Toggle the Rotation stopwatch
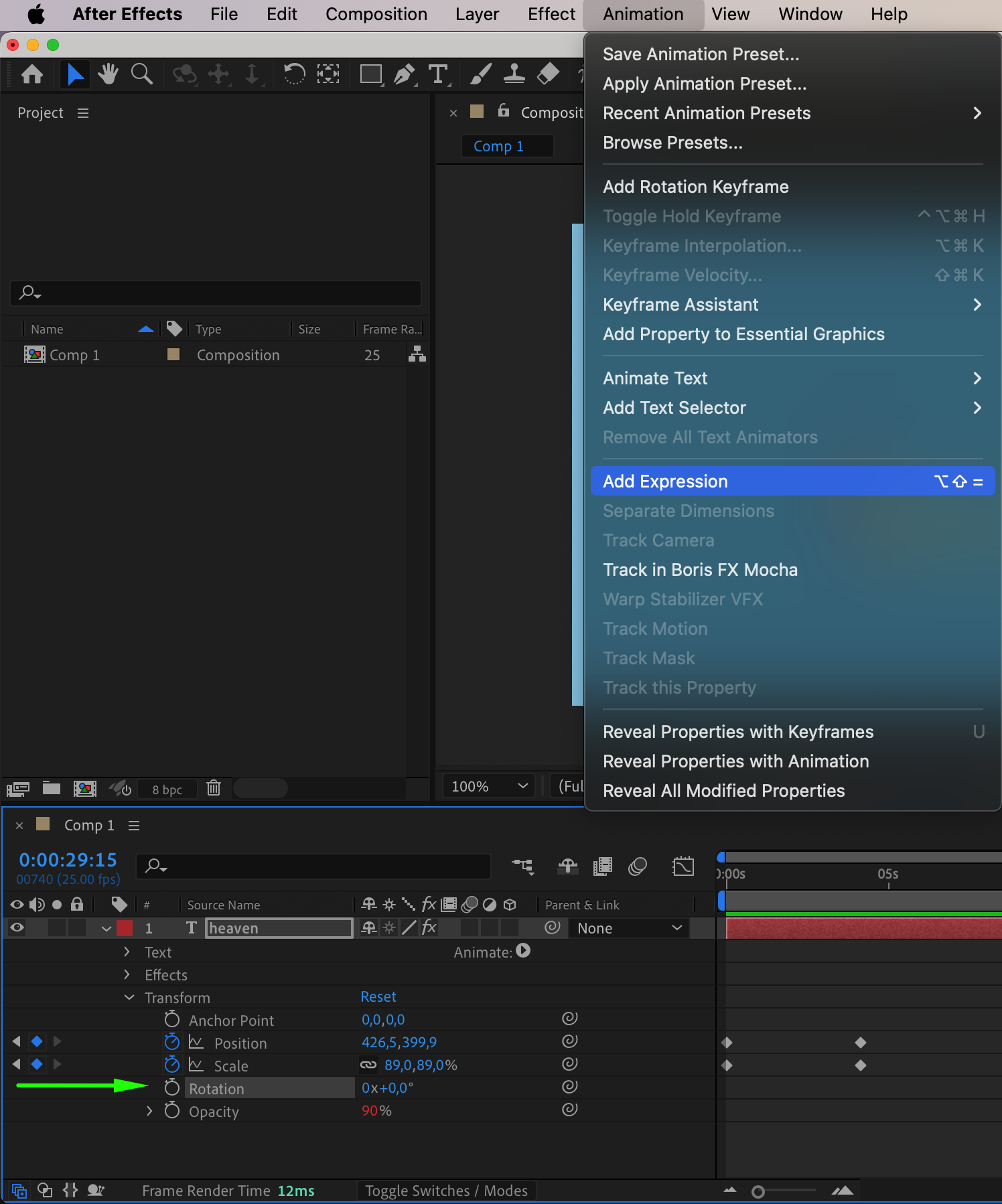Viewport: 1002px width, 1204px height. tap(172, 1088)
